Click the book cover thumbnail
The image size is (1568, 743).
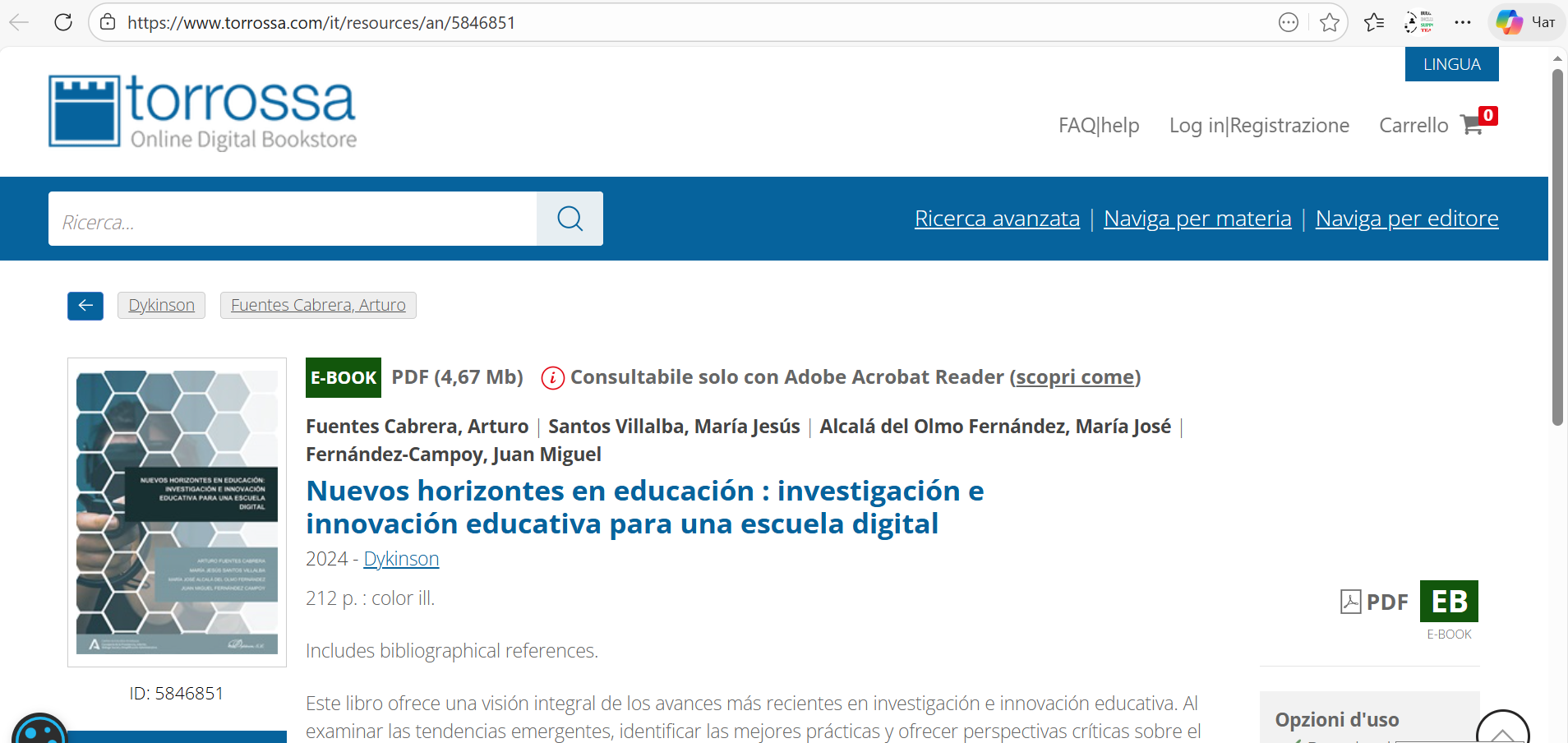click(177, 512)
